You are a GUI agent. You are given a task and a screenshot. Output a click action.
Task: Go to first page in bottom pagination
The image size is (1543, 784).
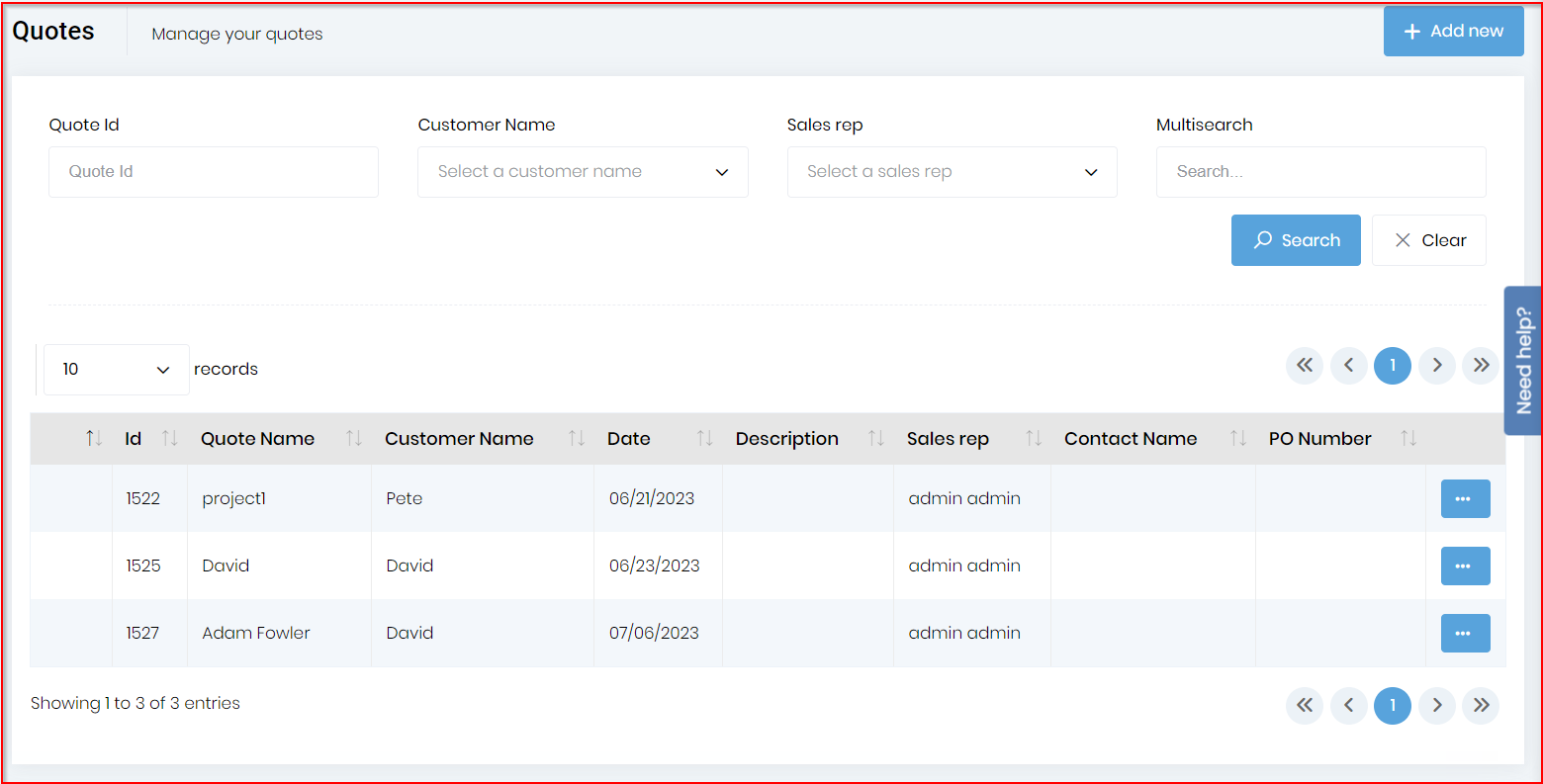[1305, 706]
